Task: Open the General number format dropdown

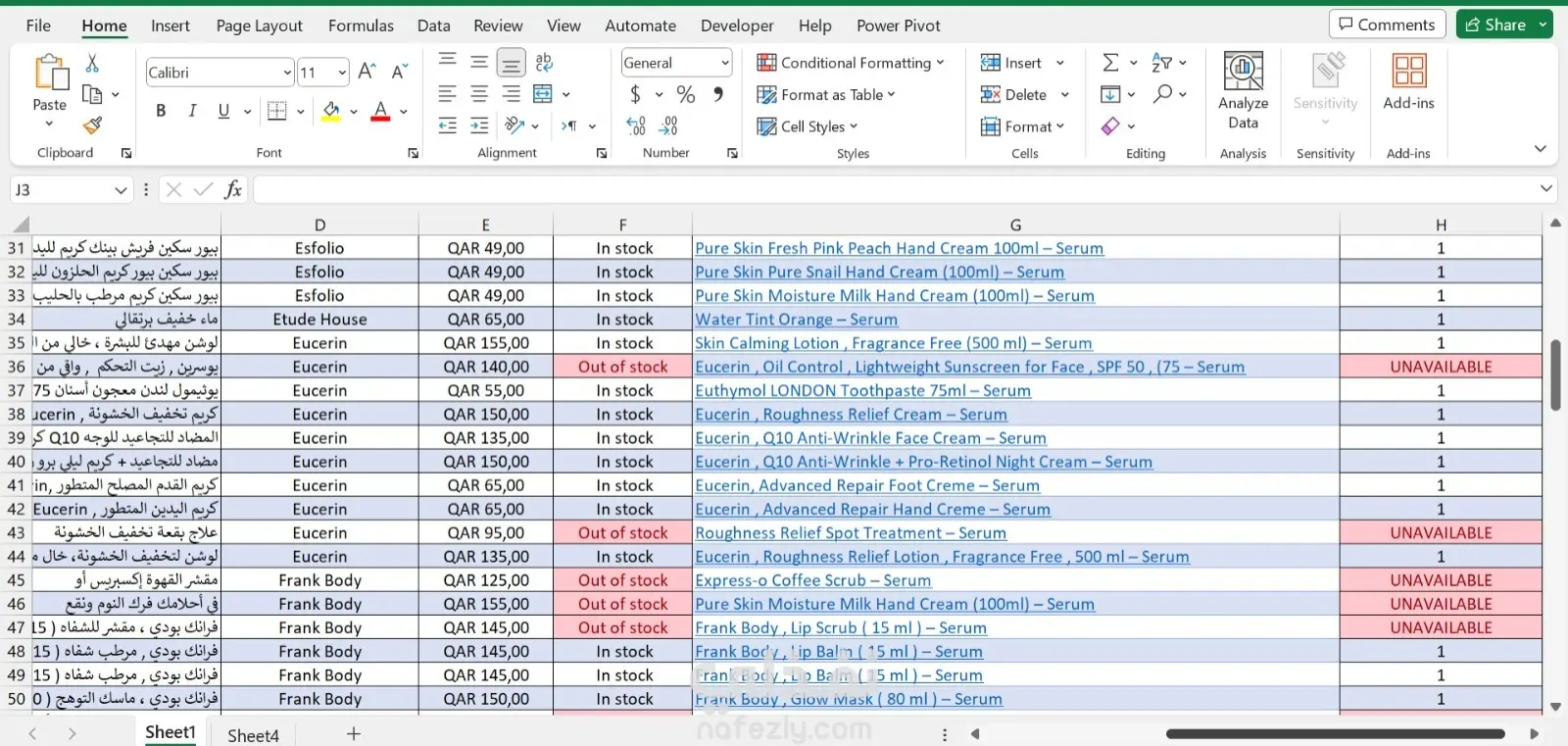Action: 724,63
